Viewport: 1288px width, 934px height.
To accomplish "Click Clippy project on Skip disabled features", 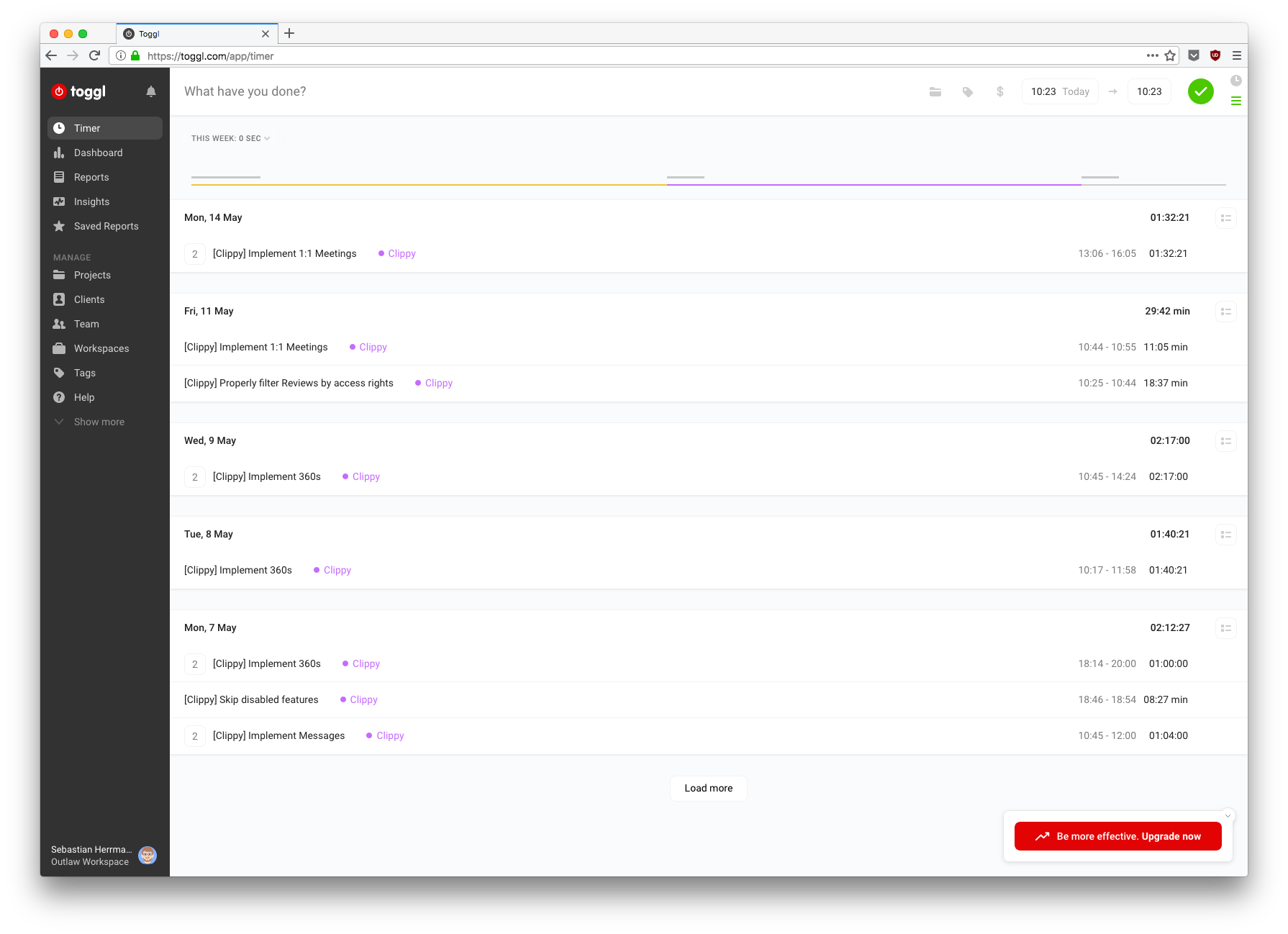I will click(x=359, y=699).
